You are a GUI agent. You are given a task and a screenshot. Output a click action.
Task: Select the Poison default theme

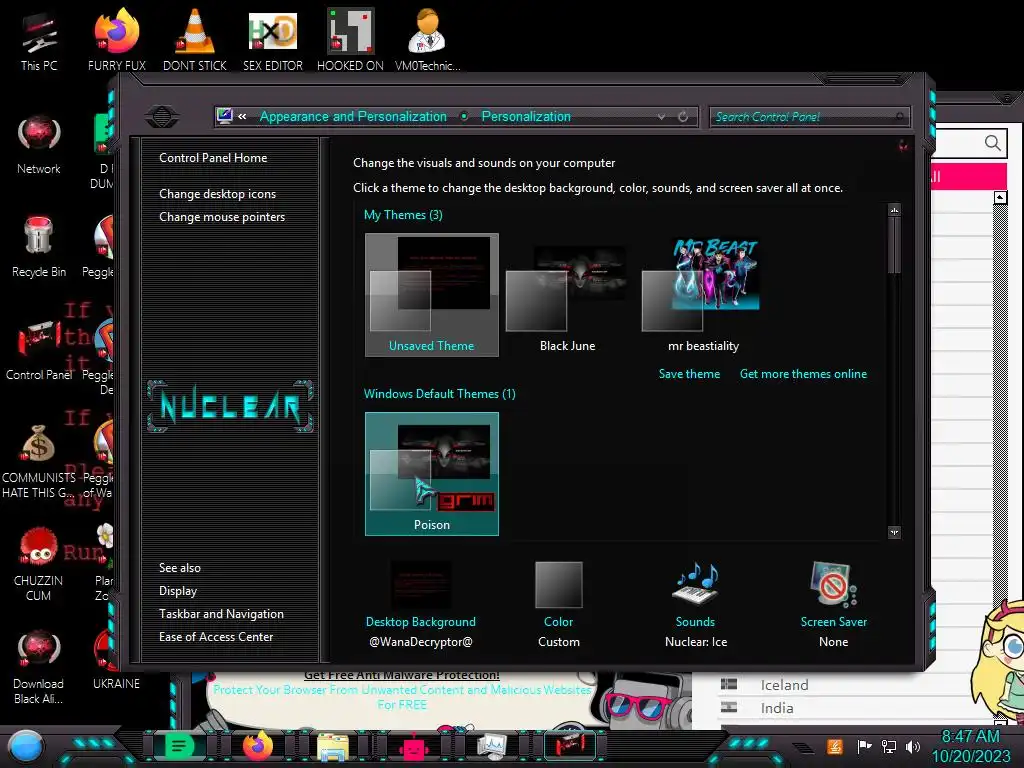click(x=432, y=473)
